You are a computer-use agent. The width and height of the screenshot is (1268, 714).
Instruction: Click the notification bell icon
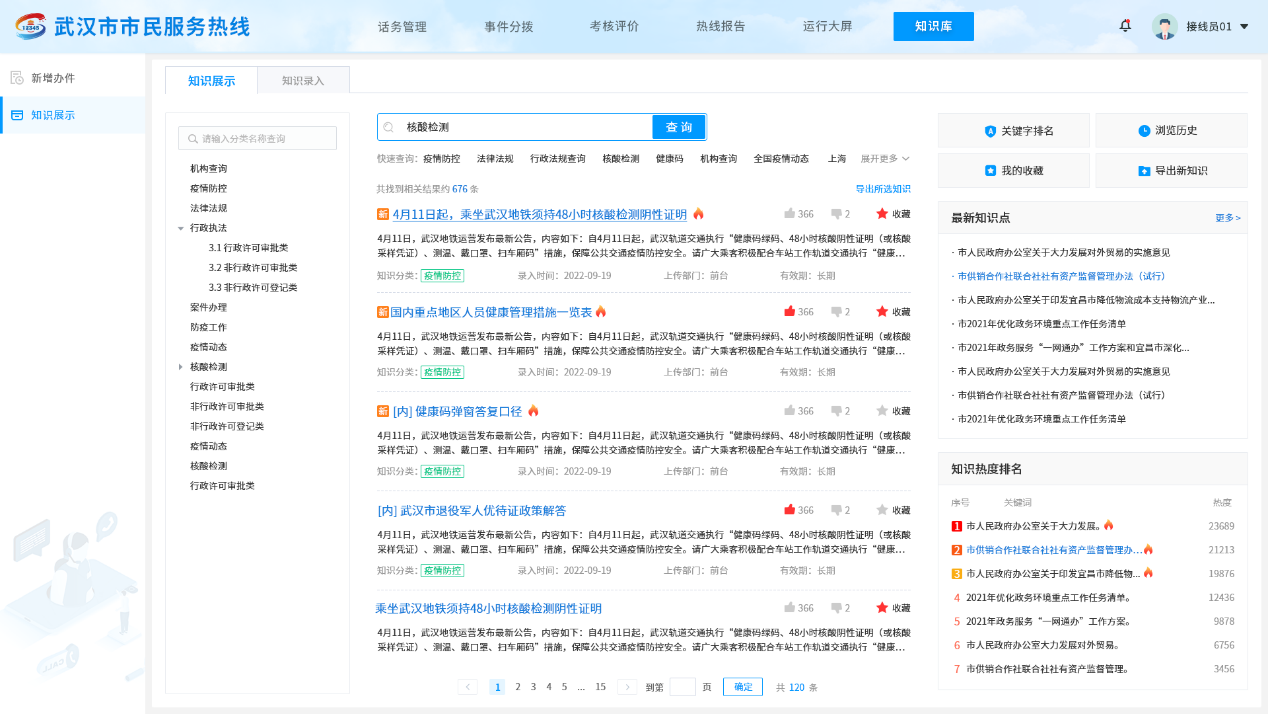point(1125,26)
